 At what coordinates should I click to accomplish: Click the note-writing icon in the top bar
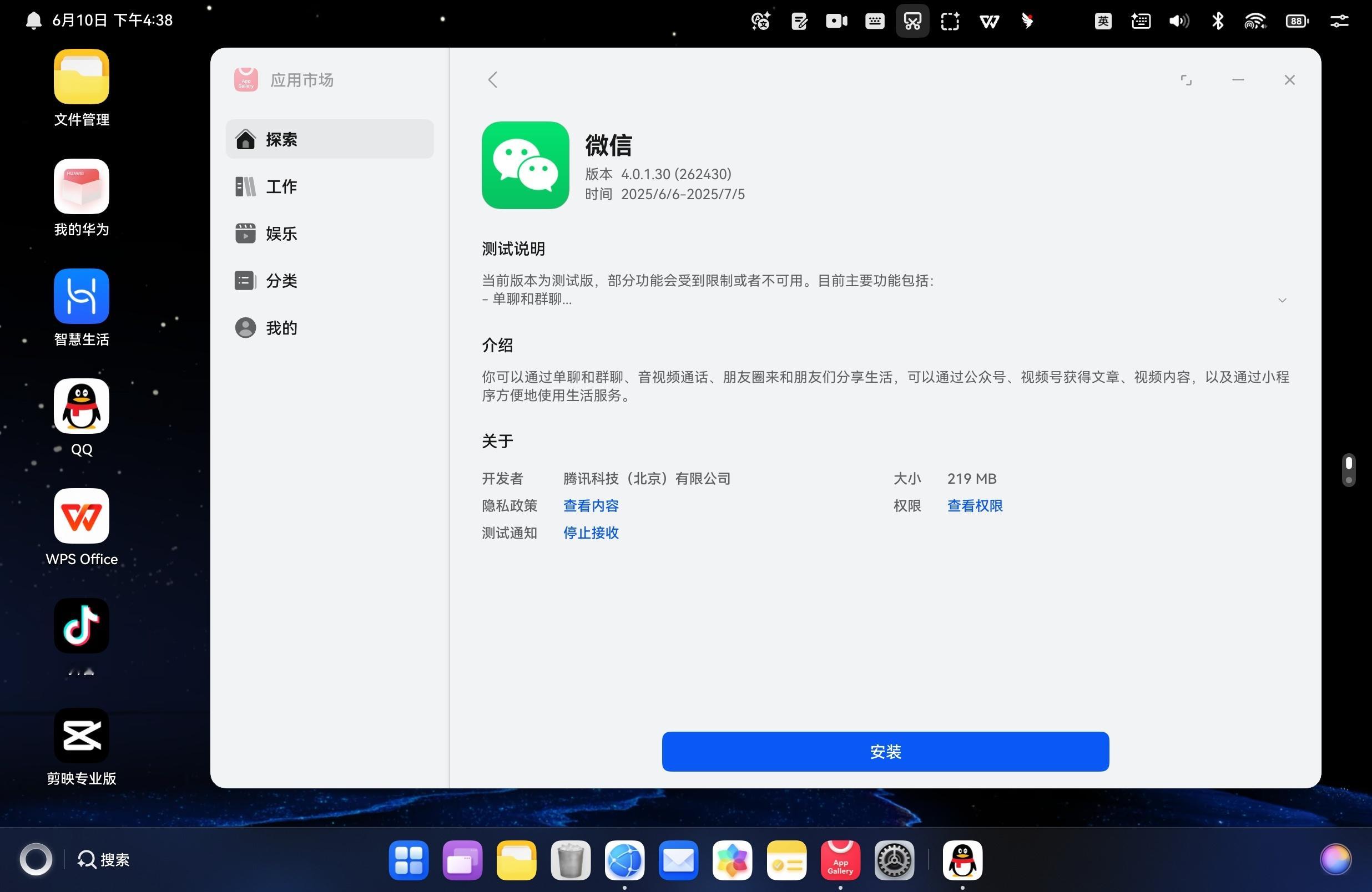click(799, 21)
